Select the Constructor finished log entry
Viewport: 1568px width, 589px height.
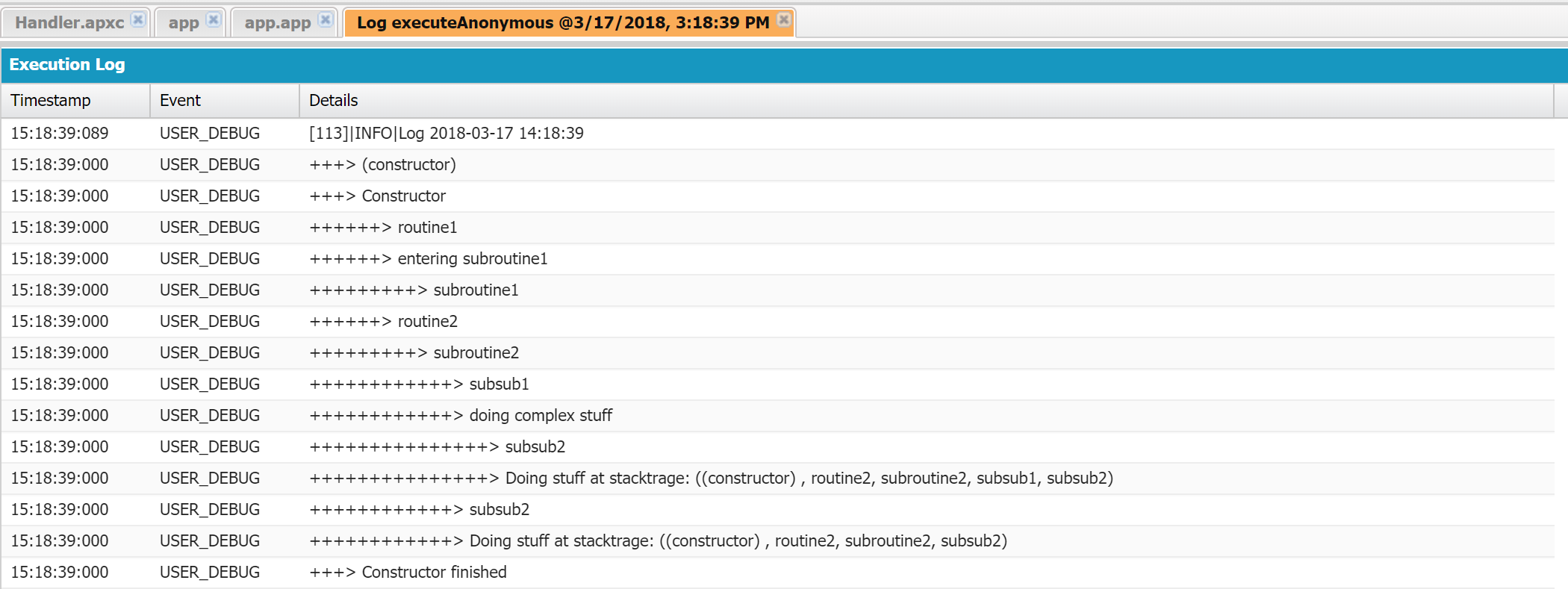click(408, 572)
